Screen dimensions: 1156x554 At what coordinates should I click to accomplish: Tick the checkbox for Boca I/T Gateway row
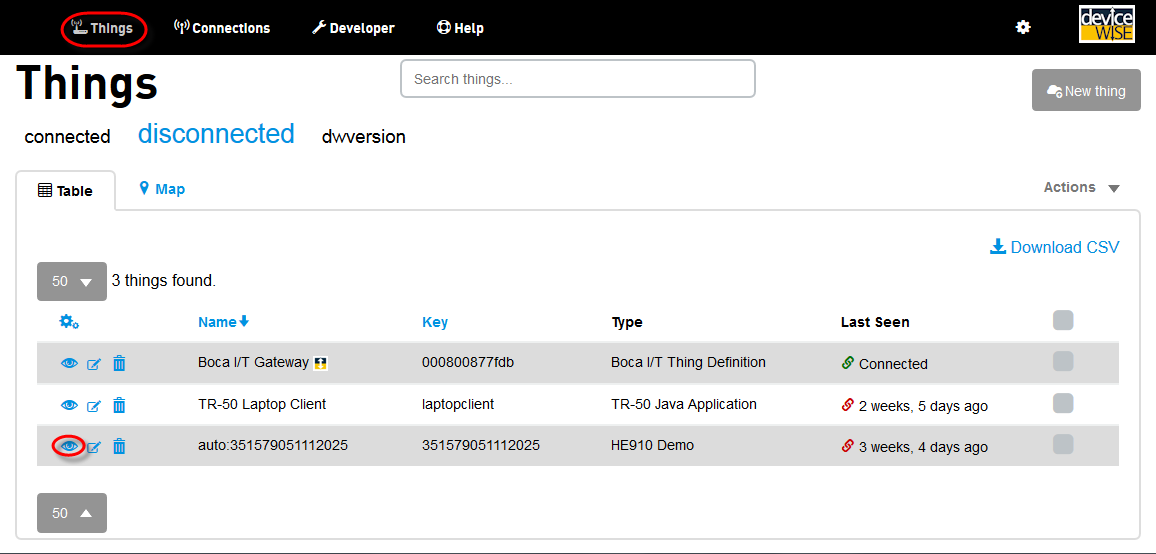coord(1063,362)
